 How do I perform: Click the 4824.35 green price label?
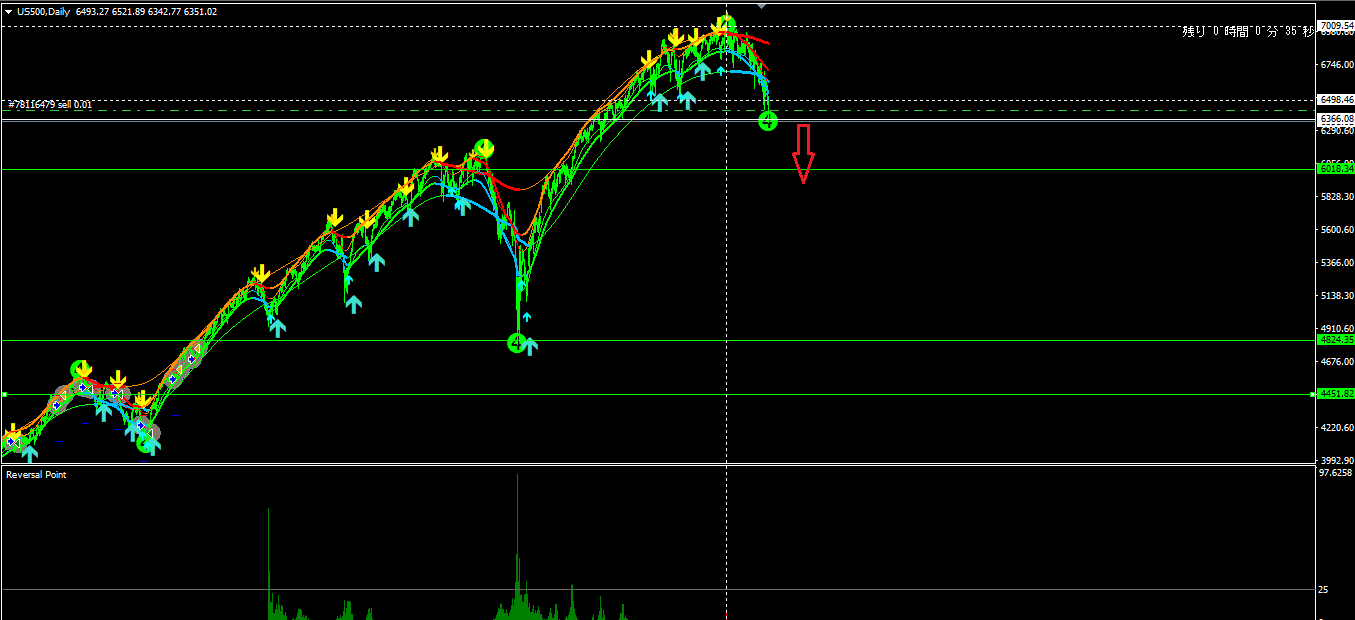coord(1335,340)
